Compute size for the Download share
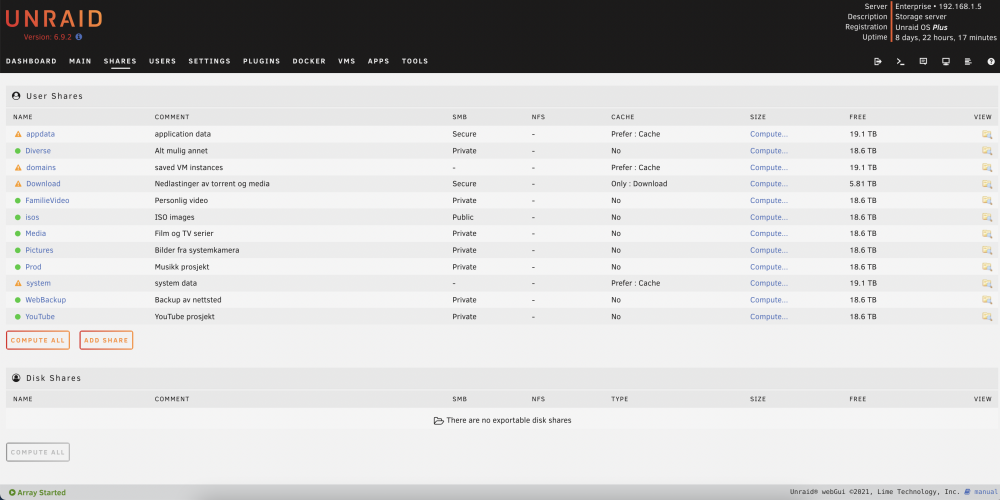1000x500 pixels. [768, 184]
